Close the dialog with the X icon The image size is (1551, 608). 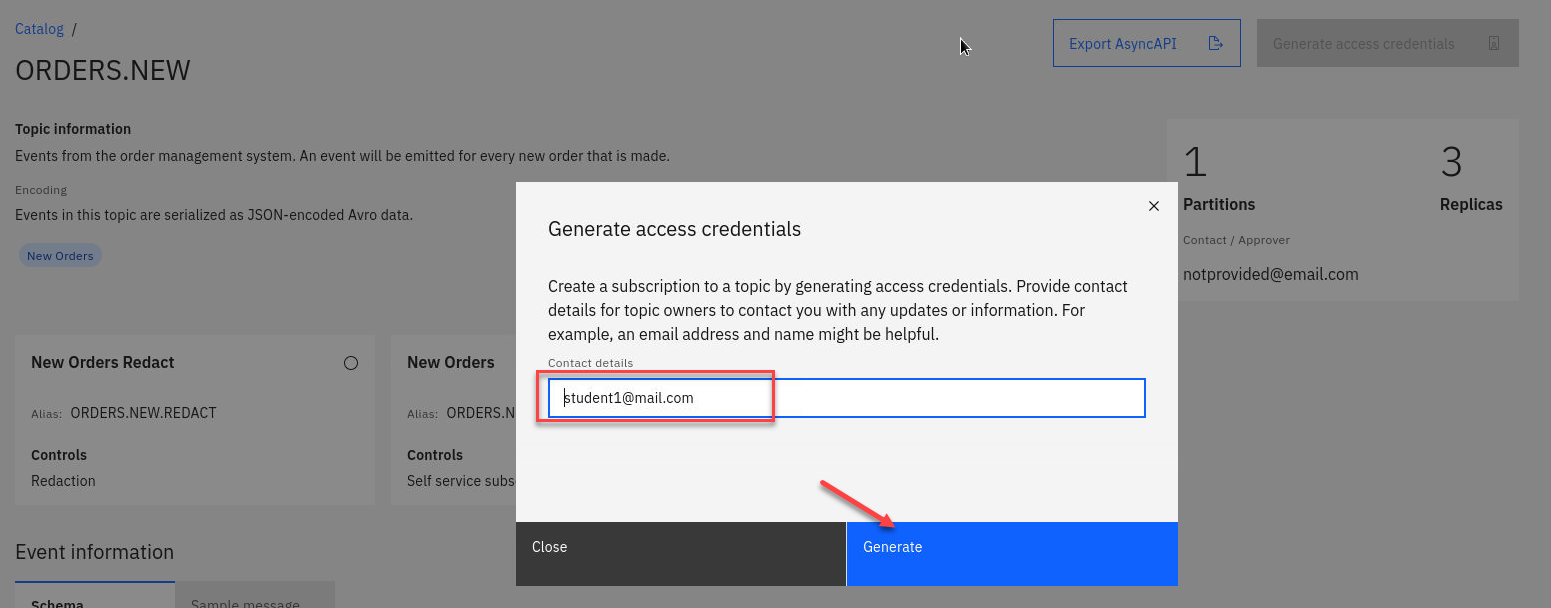click(x=1154, y=206)
